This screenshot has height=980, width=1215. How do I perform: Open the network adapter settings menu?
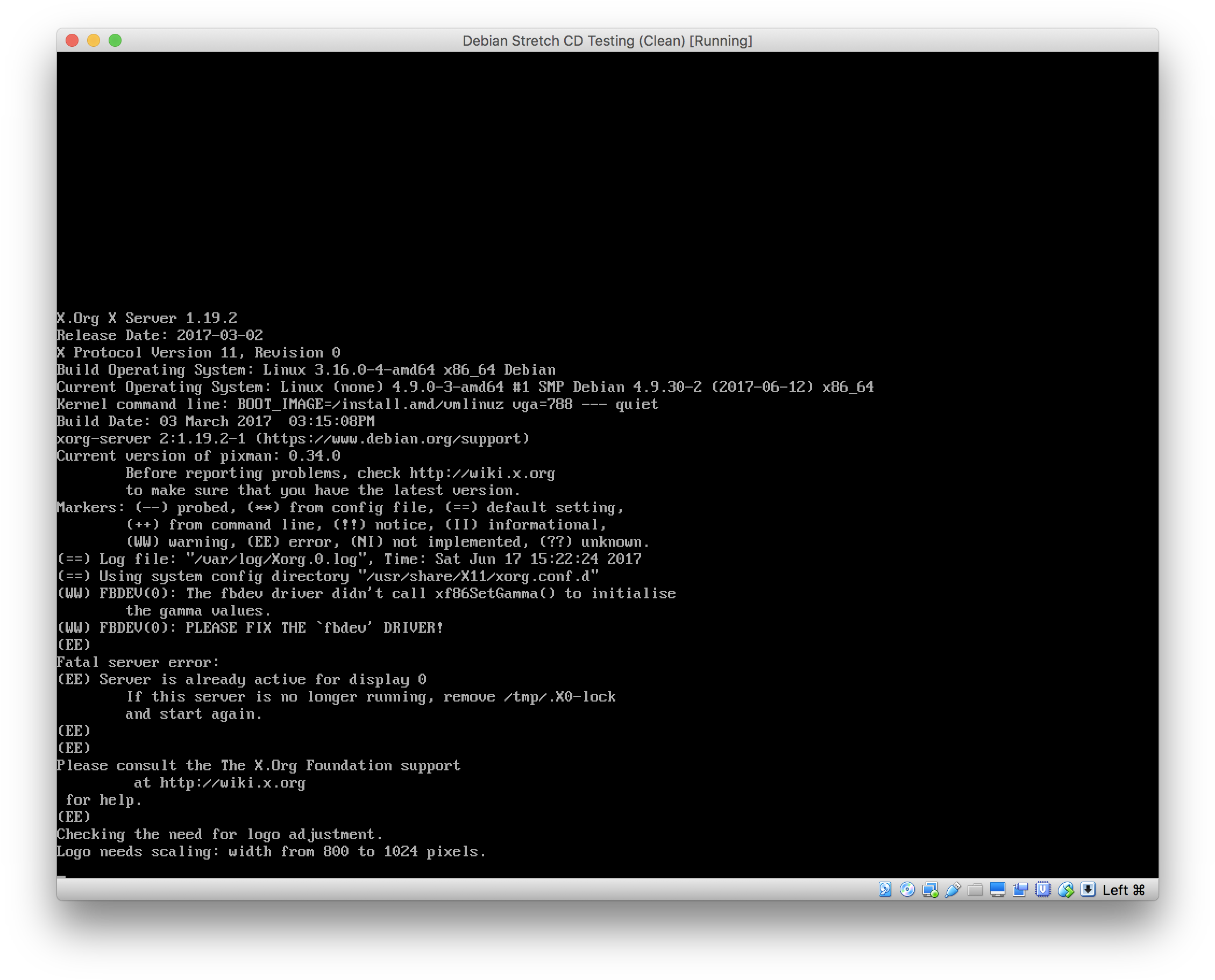pyautogui.click(x=930, y=890)
